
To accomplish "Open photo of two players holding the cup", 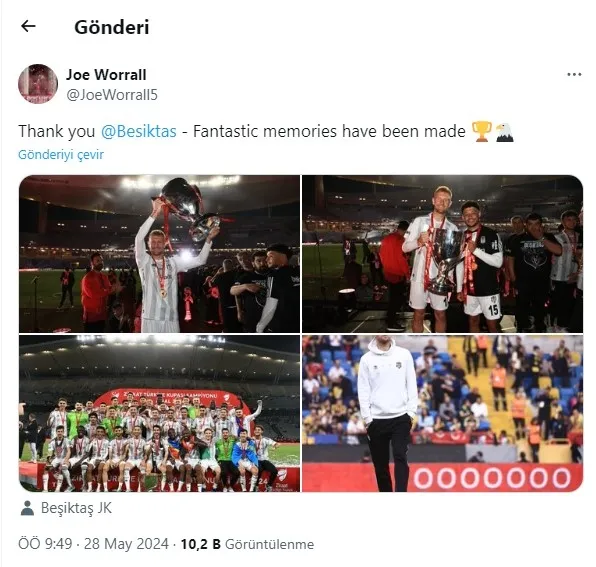I will coord(442,254).
